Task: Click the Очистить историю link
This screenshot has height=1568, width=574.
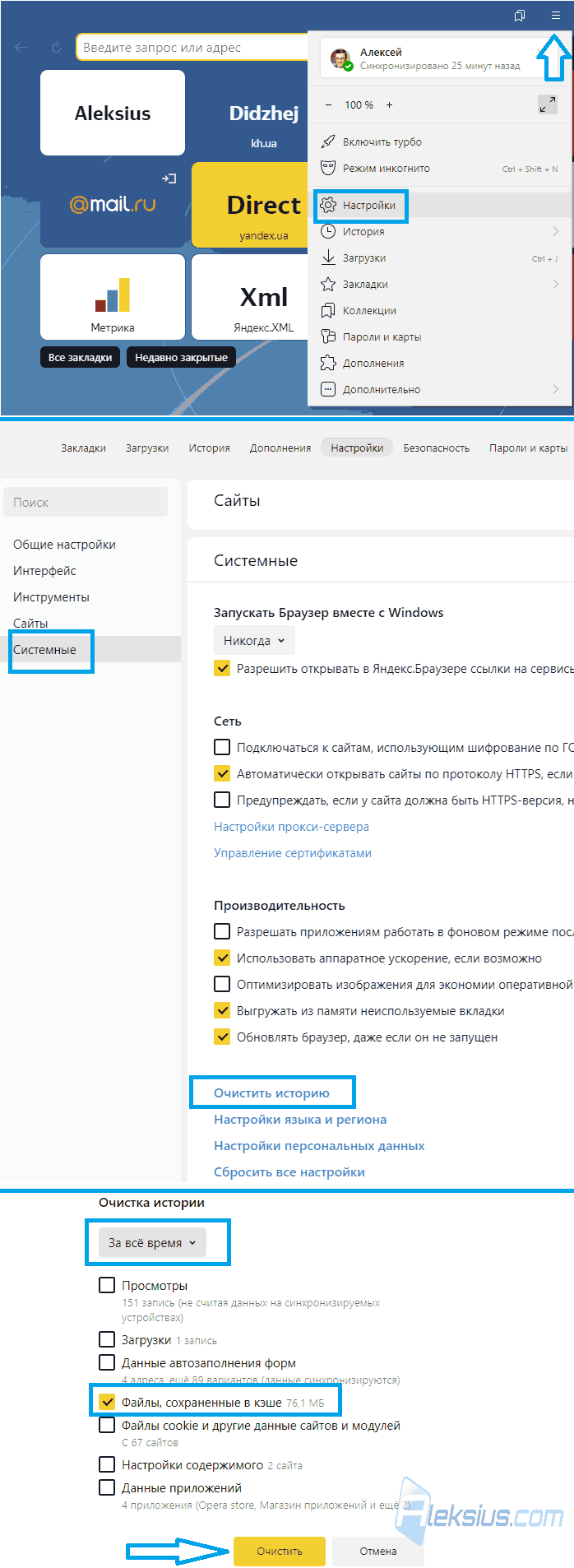Action: 271,1092
